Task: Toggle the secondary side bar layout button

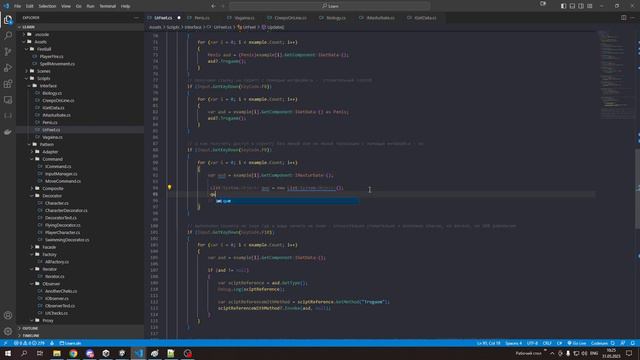Action: point(581,6)
